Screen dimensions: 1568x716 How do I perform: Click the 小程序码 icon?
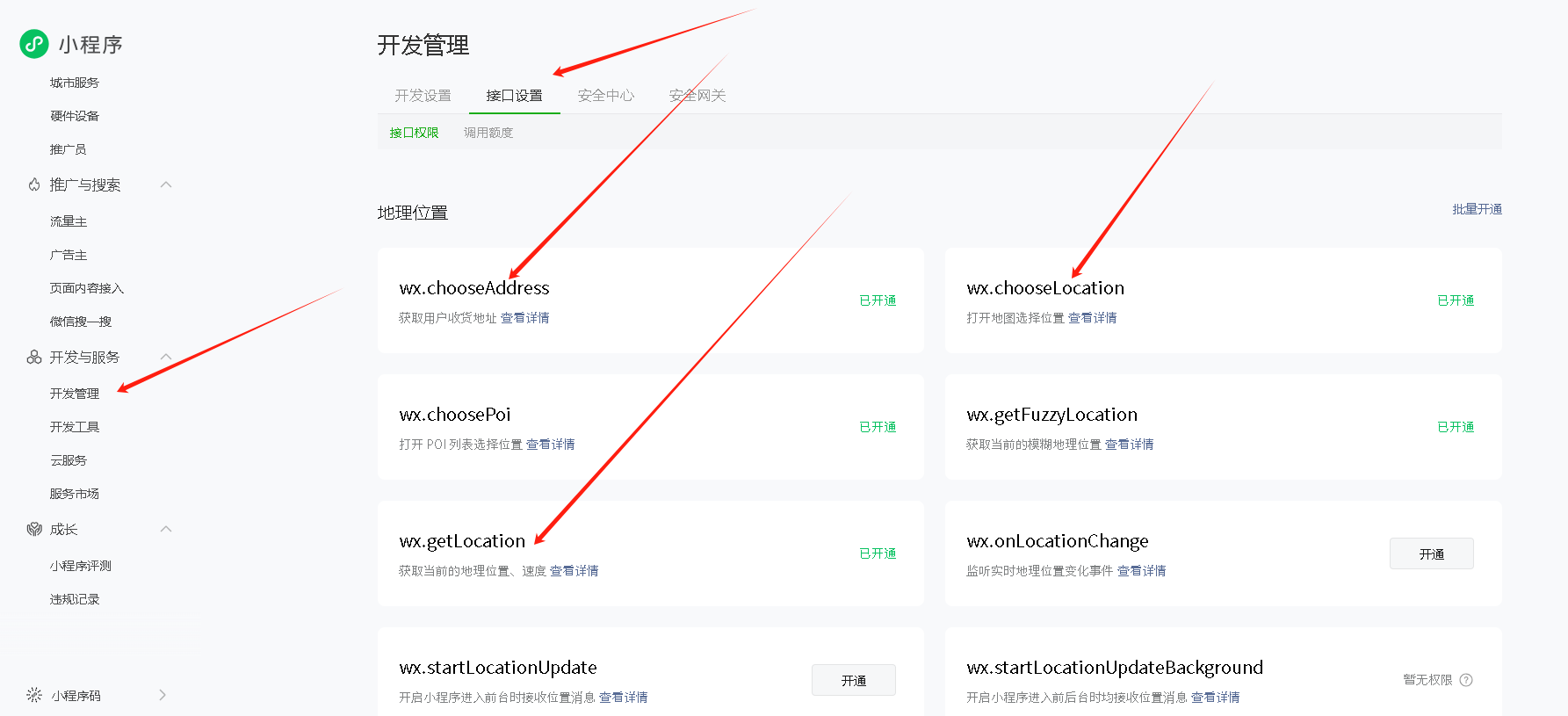[34, 695]
